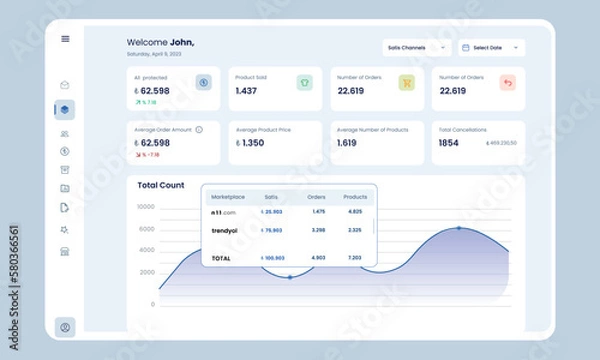
Task: Click the Welcome John heading
Action: (160, 42)
